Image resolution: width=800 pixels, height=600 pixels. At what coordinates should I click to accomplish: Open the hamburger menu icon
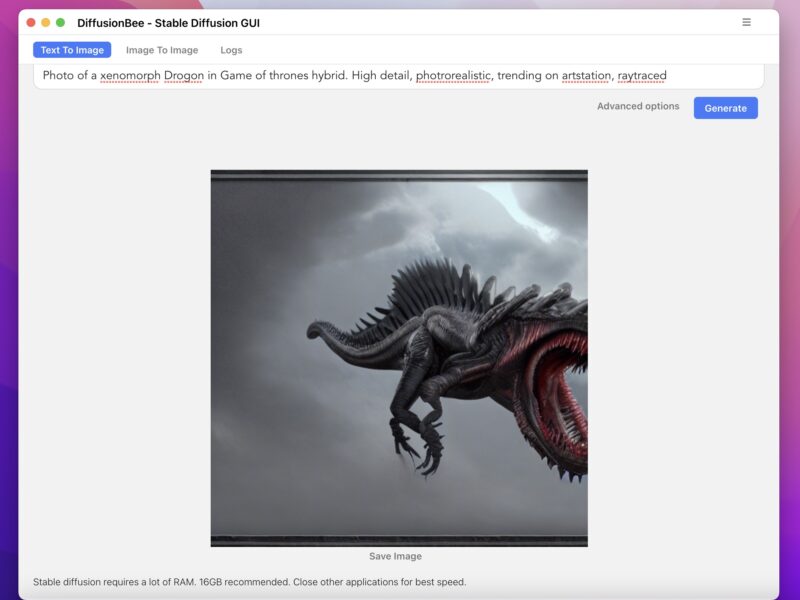coord(746,22)
